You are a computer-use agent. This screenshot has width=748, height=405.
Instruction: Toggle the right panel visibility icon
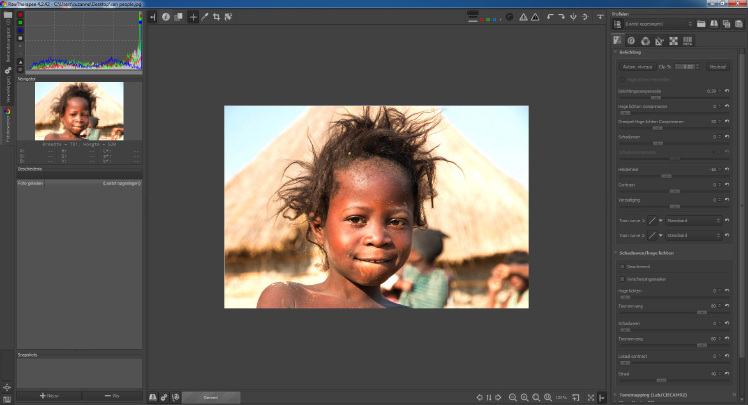(x=602, y=397)
